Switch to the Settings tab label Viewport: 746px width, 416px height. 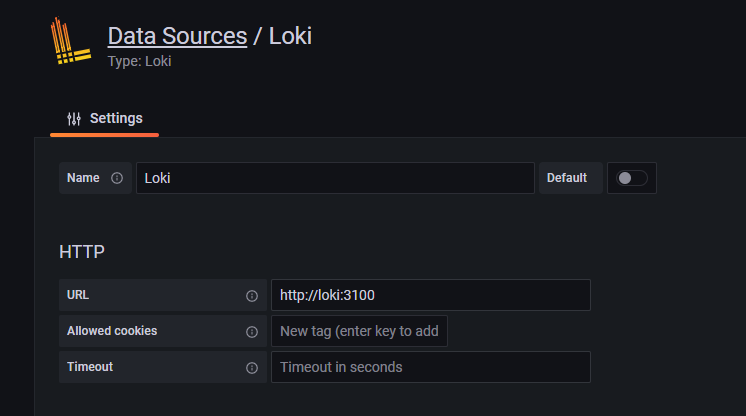tap(116, 118)
